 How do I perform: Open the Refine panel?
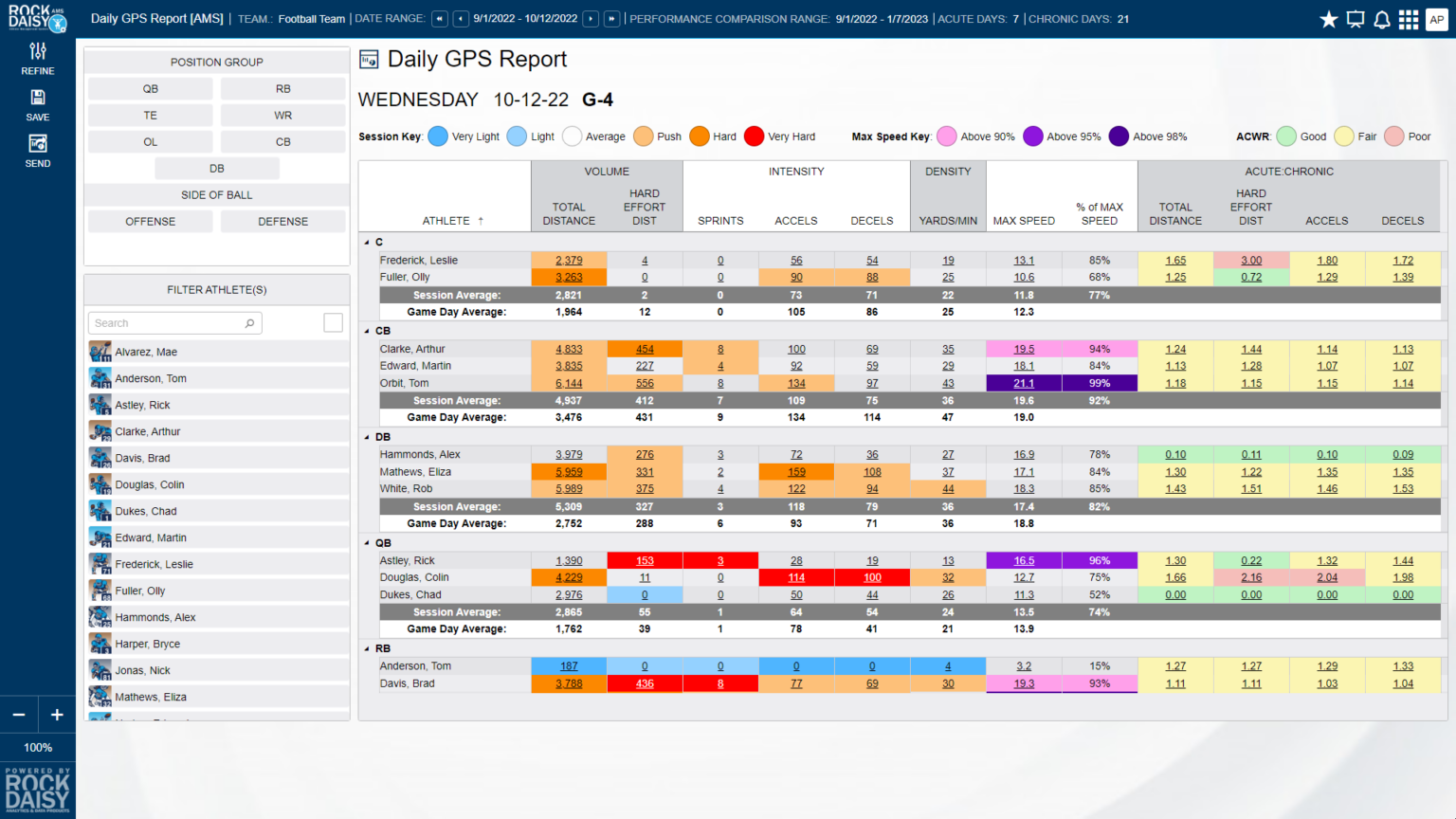click(x=38, y=59)
